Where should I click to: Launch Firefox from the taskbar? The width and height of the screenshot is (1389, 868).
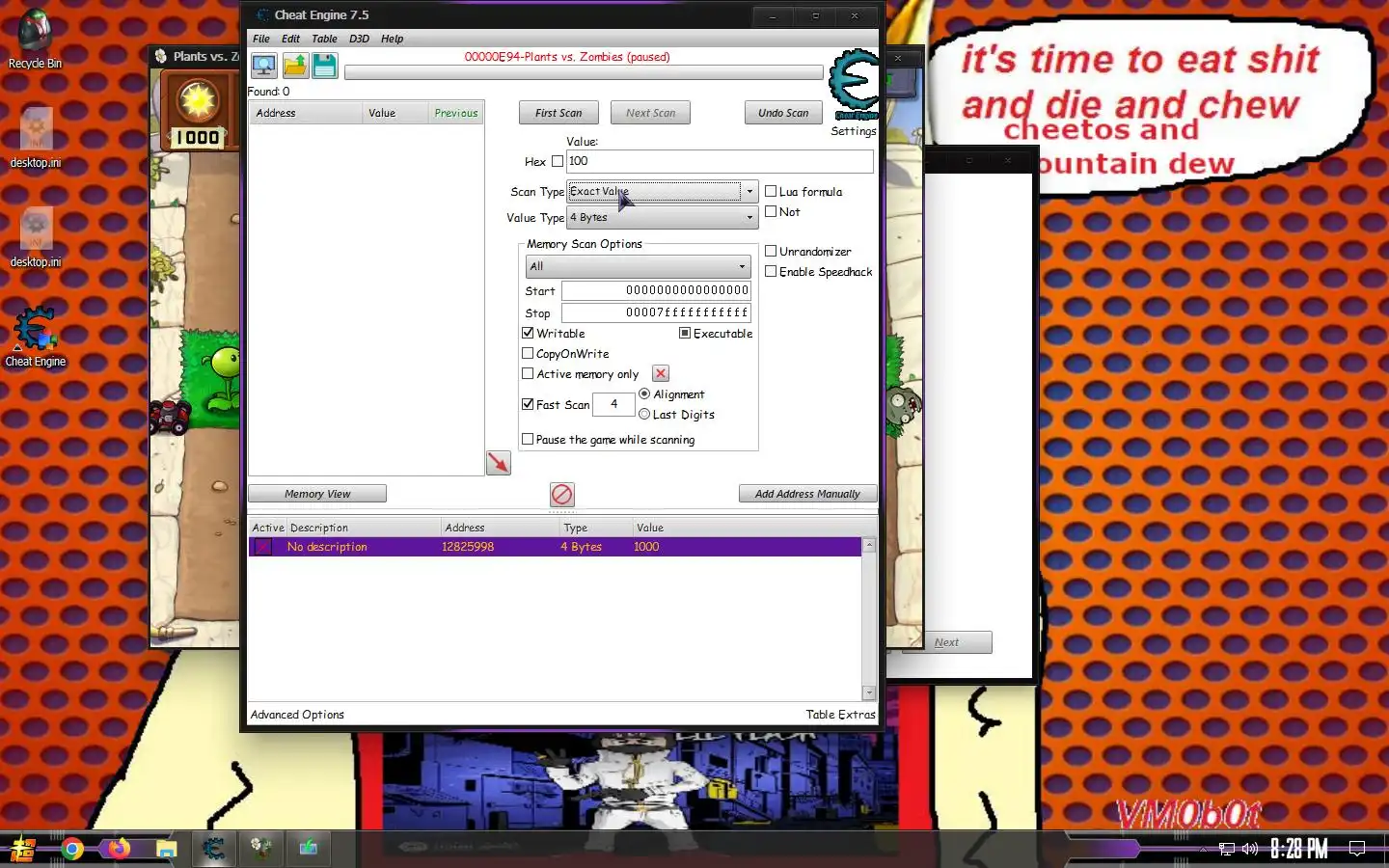119,849
